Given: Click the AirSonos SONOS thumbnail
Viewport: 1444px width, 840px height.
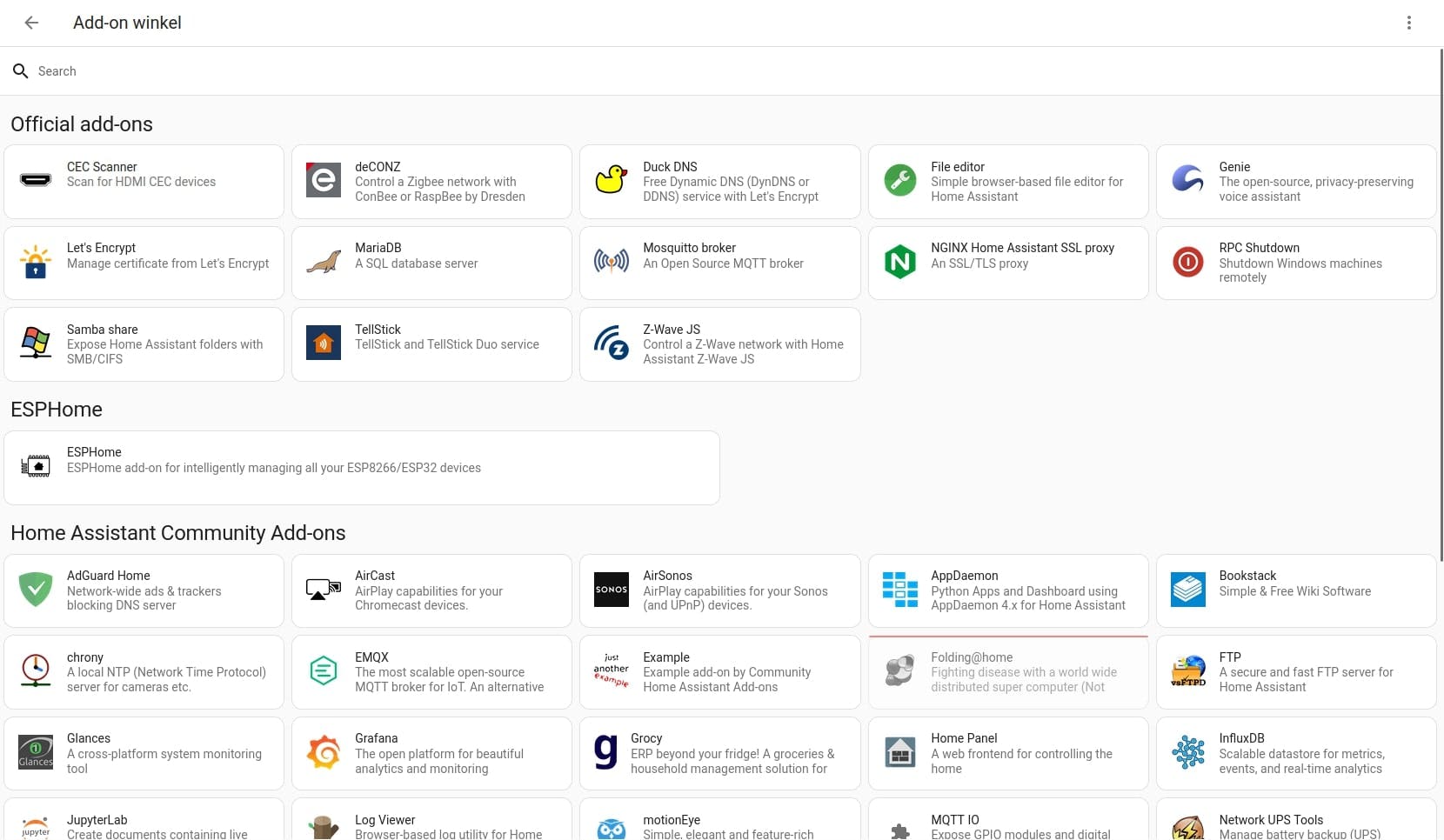Looking at the screenshot, I should (612, 590).
